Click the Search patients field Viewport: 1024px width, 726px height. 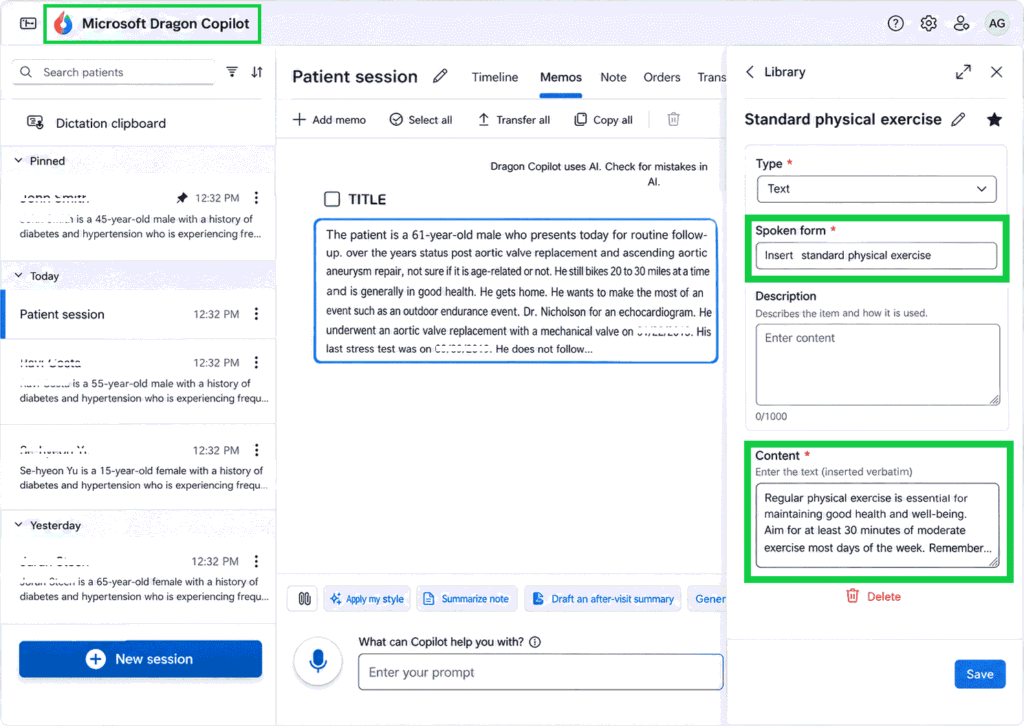pos(114,72)
